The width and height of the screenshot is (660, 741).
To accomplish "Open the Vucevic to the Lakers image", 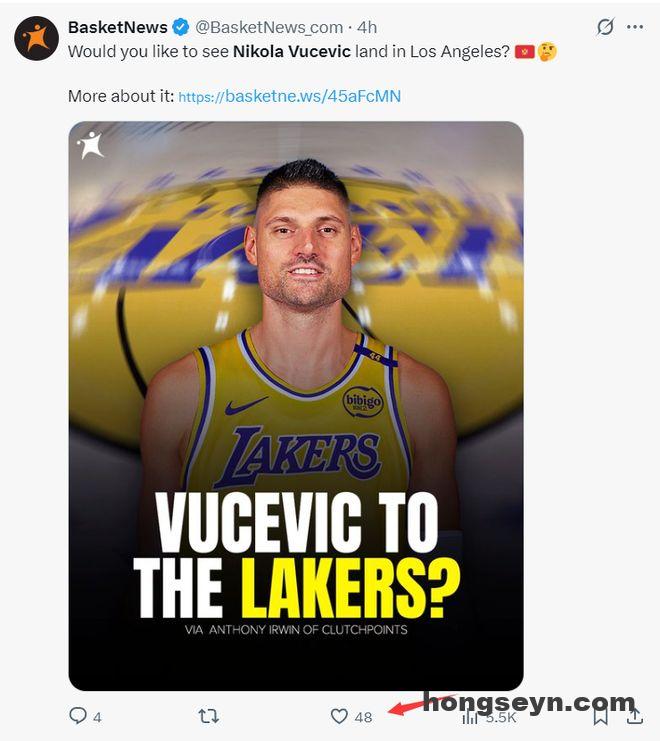I will point(296,406).
